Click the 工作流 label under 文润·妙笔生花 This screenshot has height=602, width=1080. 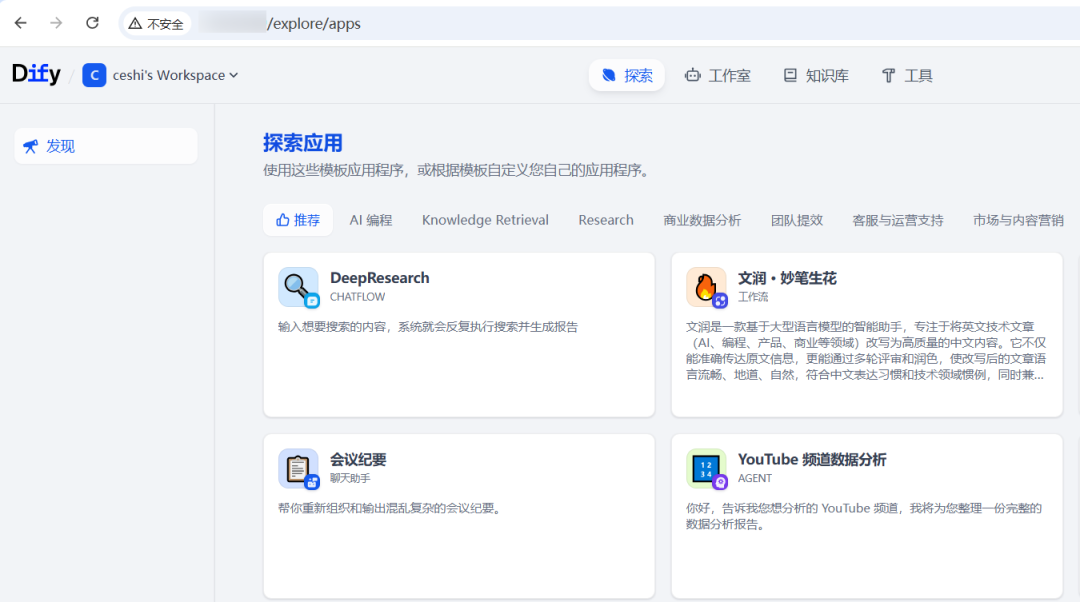pyautogui.click(x=753, y=297)
